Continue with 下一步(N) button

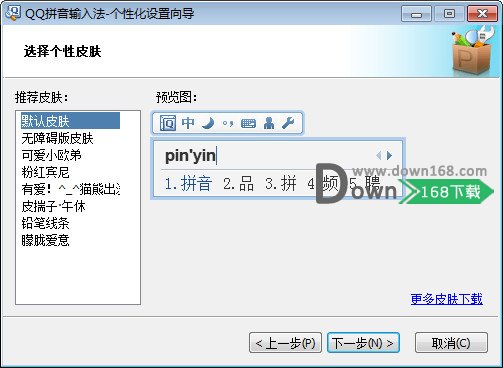point(363,343)
